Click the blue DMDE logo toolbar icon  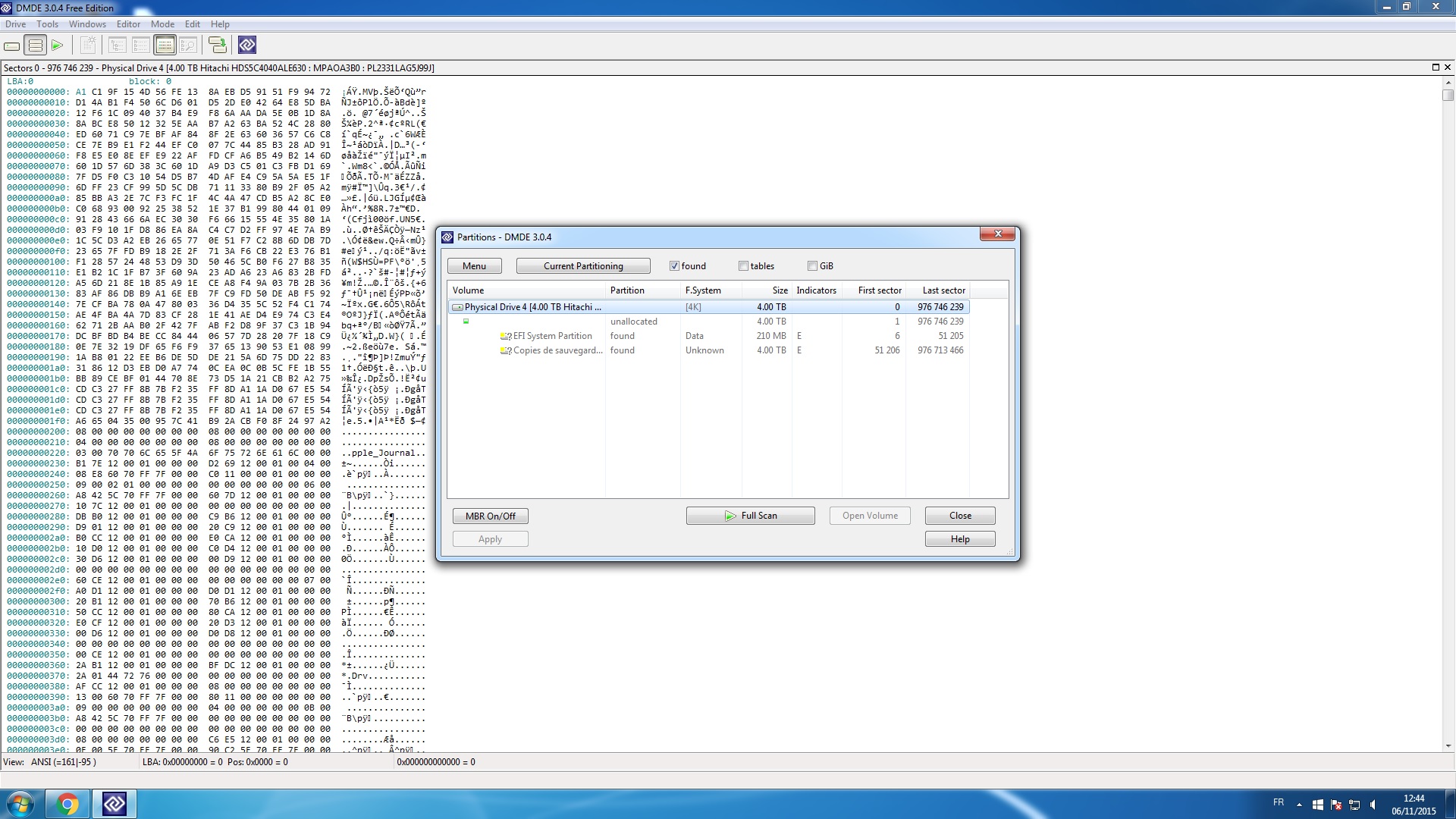pos(247,45)
